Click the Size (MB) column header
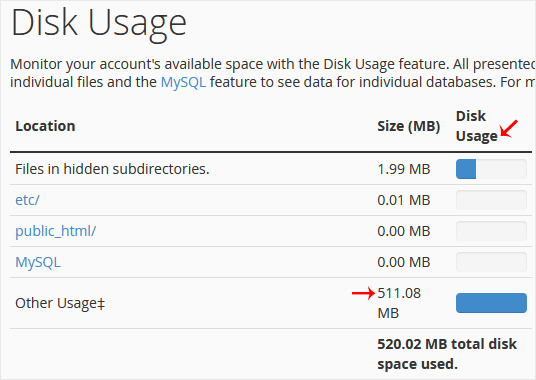 pyautogui.click(x=408, y=126)
